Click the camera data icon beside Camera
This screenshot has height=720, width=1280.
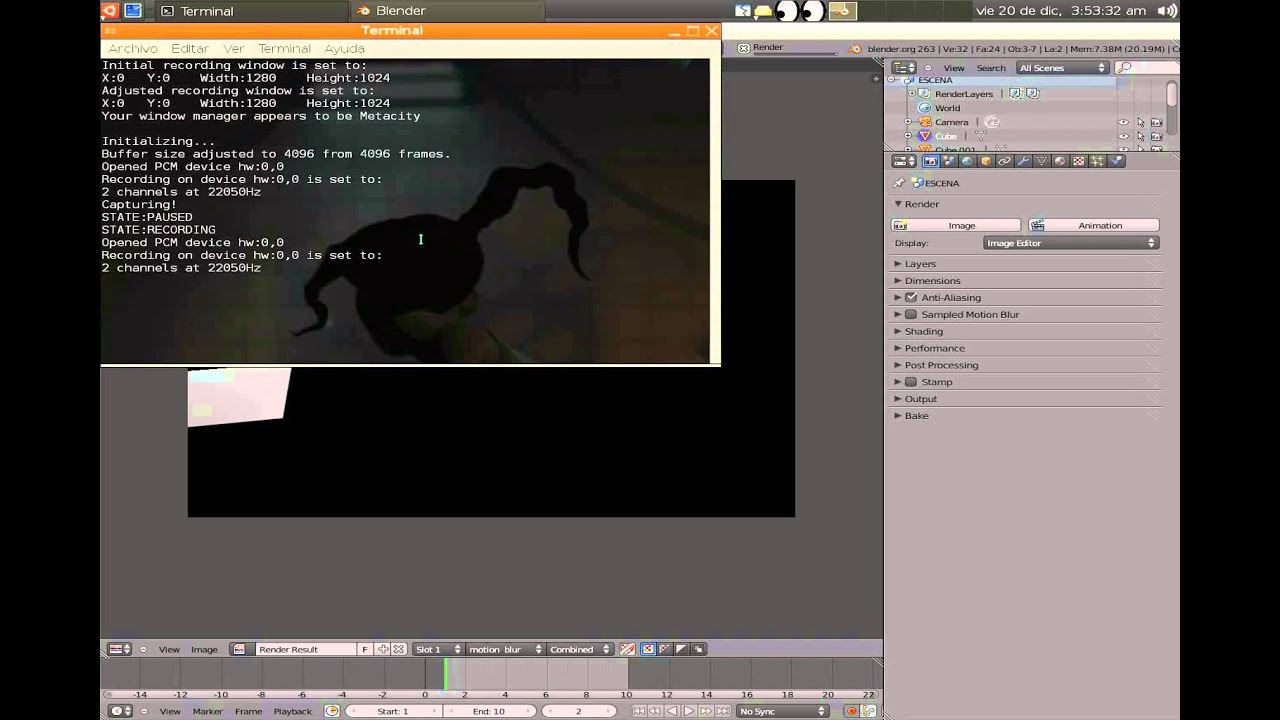pos(992,122)
